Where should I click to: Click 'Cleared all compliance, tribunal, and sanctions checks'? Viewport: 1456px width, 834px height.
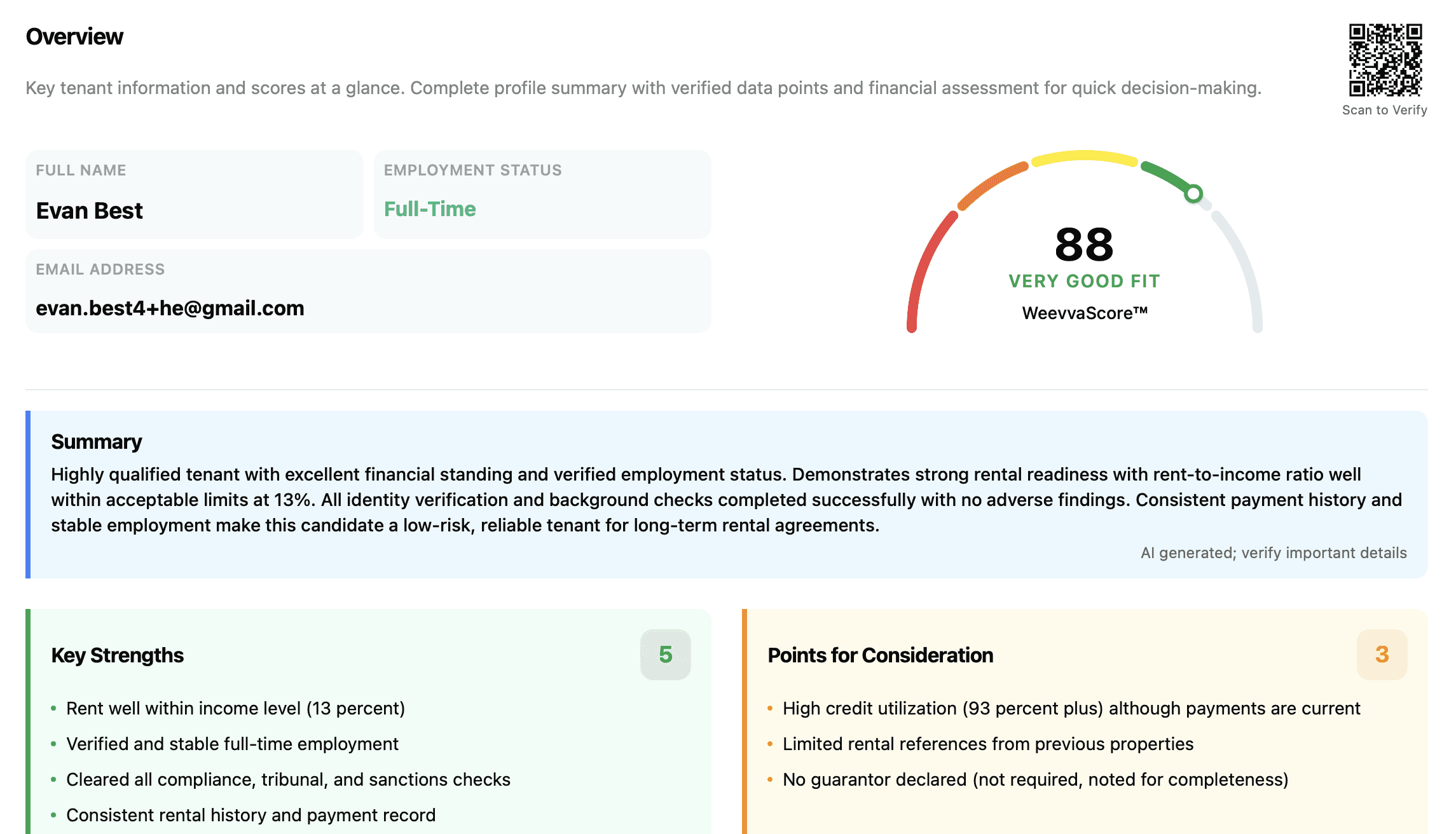tap(289, 780)
